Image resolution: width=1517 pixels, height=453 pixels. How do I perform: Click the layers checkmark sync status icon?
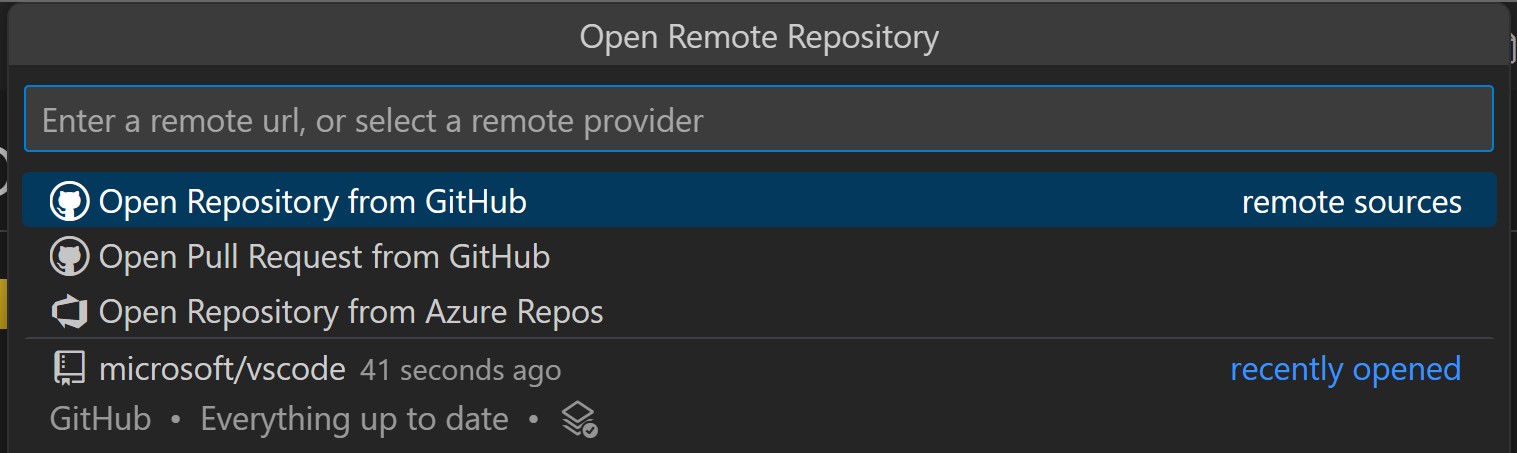pos(579,419)
